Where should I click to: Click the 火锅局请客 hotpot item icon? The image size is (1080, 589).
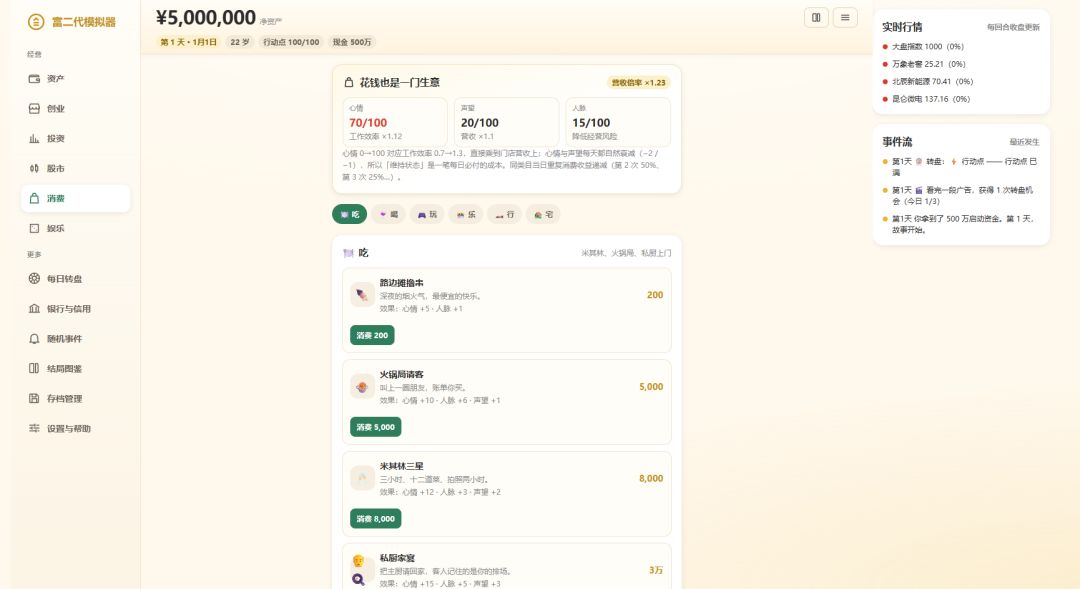[x=362, y=386]
